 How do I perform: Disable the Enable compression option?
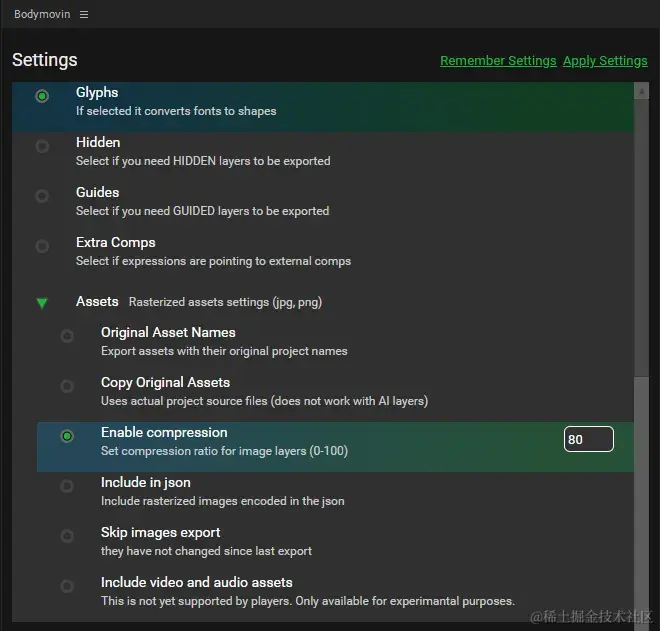tap(67, 436)
